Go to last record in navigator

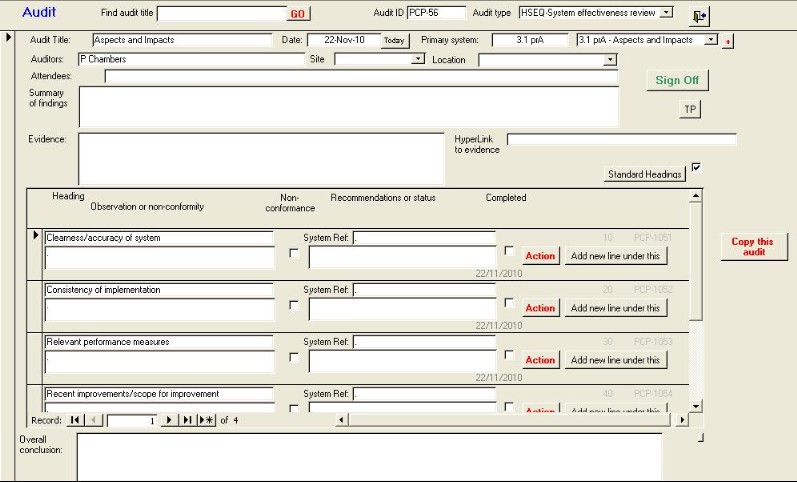[187, 420]
